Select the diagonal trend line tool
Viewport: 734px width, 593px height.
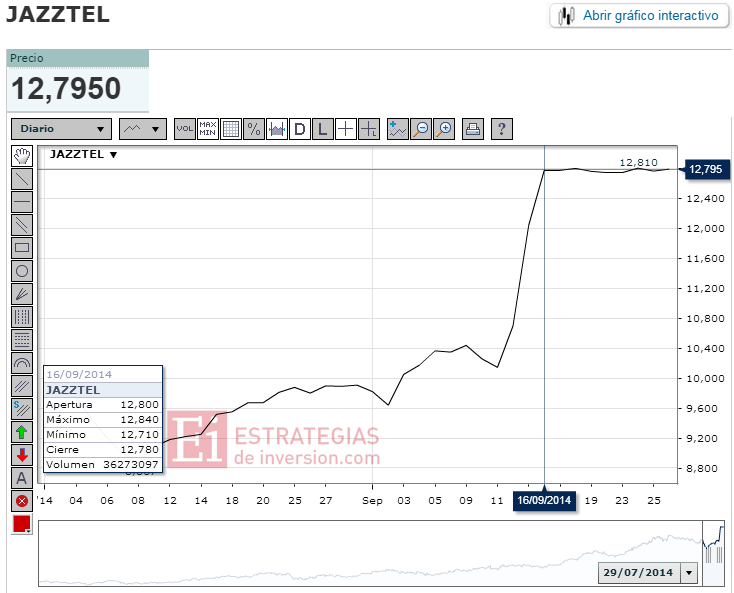[x=22, y=179]
